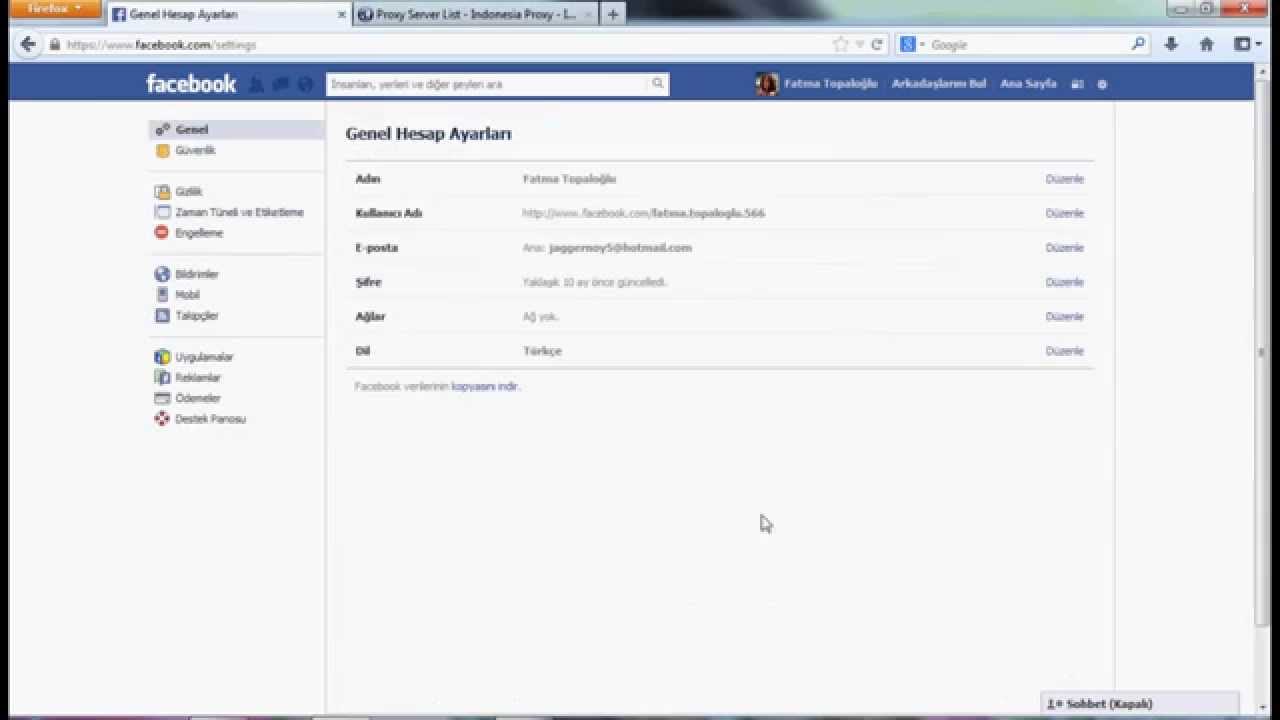This screenshot has width=1280, height=720.
Task: Select Genel in settings sidebar
Action: tap(237, 129)
